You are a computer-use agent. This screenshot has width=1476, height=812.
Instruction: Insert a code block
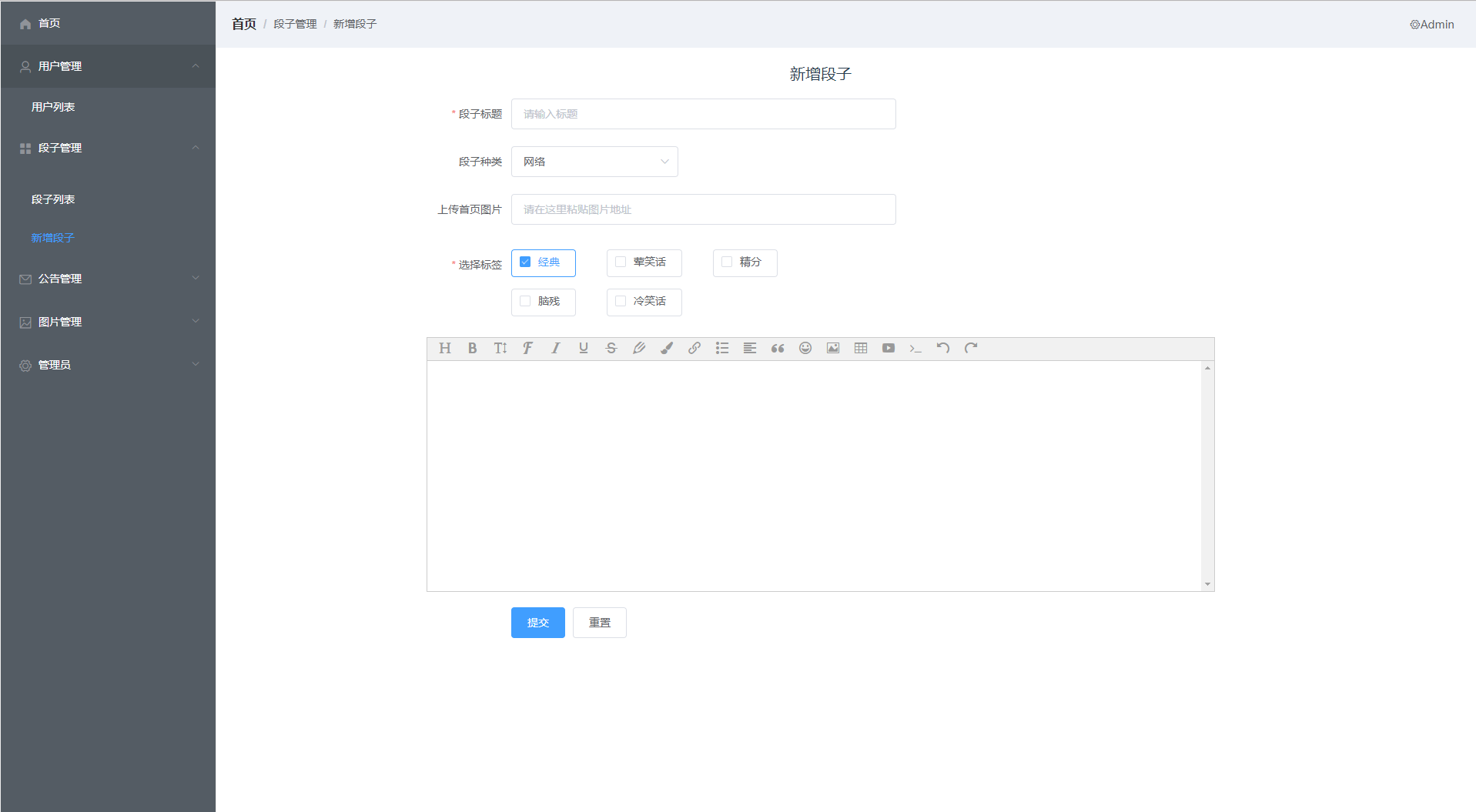pos(916,348)
